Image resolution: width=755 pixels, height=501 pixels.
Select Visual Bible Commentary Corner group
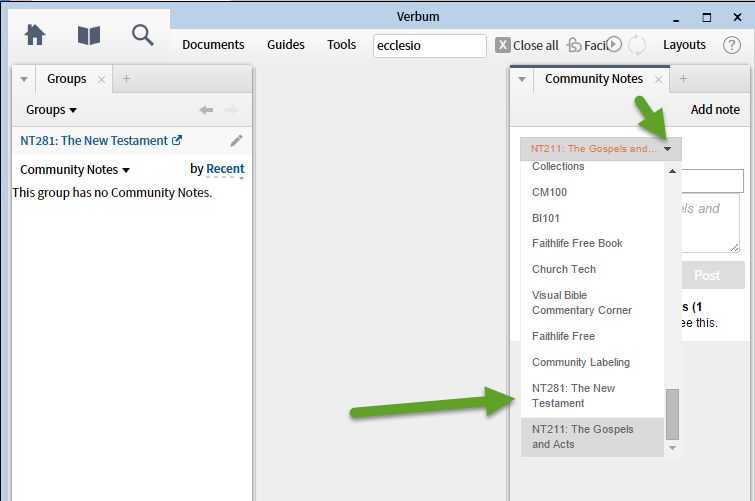592,303
